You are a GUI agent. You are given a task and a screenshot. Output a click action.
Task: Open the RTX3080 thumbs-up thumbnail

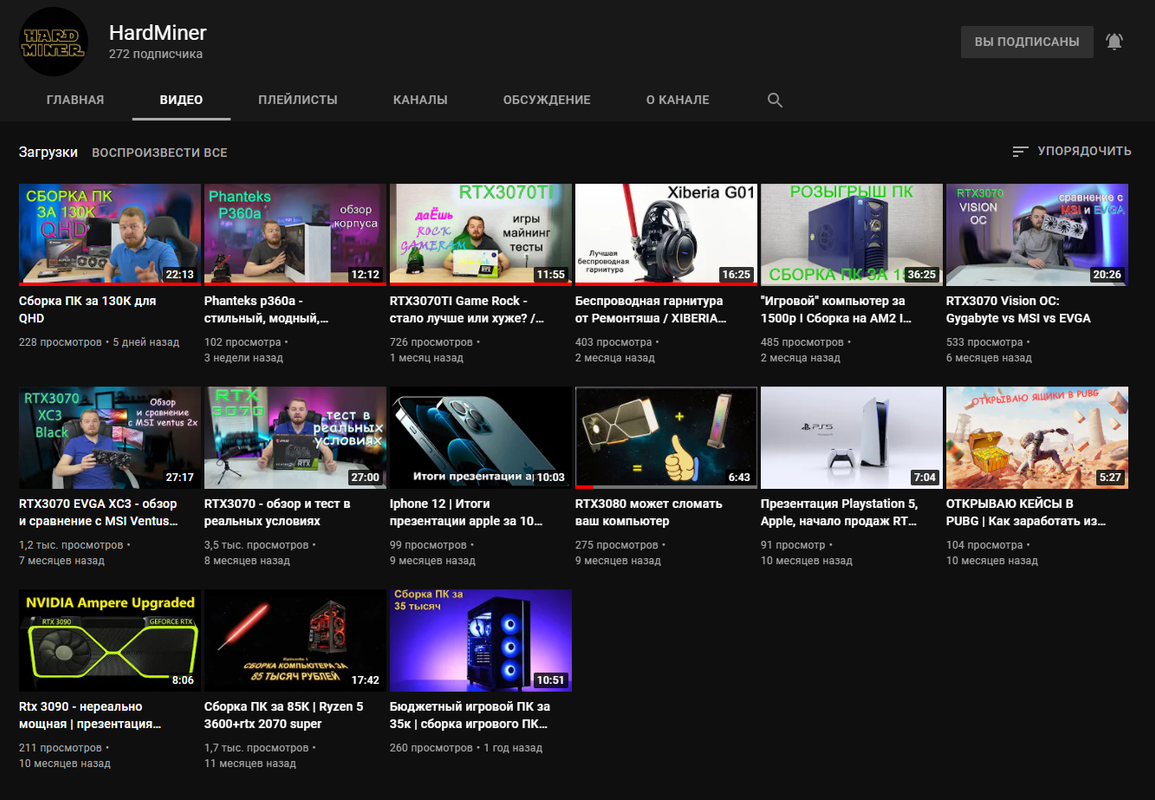pyautogui.click(x=666, y=438)
